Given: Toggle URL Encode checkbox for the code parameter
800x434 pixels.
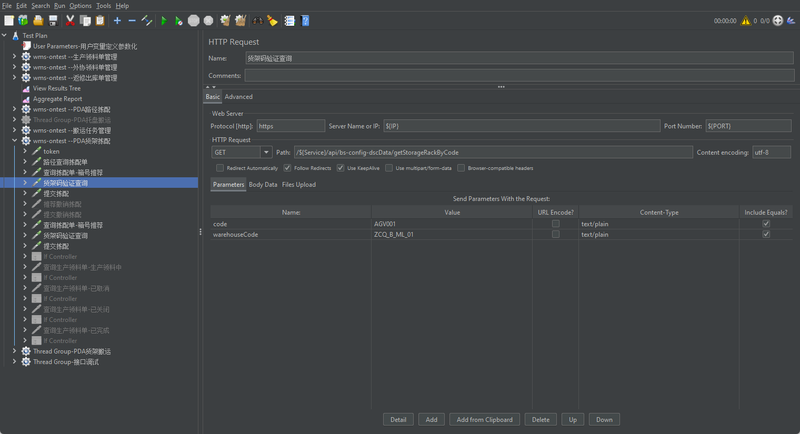Looking at the screenshot, I should (556, 224).
